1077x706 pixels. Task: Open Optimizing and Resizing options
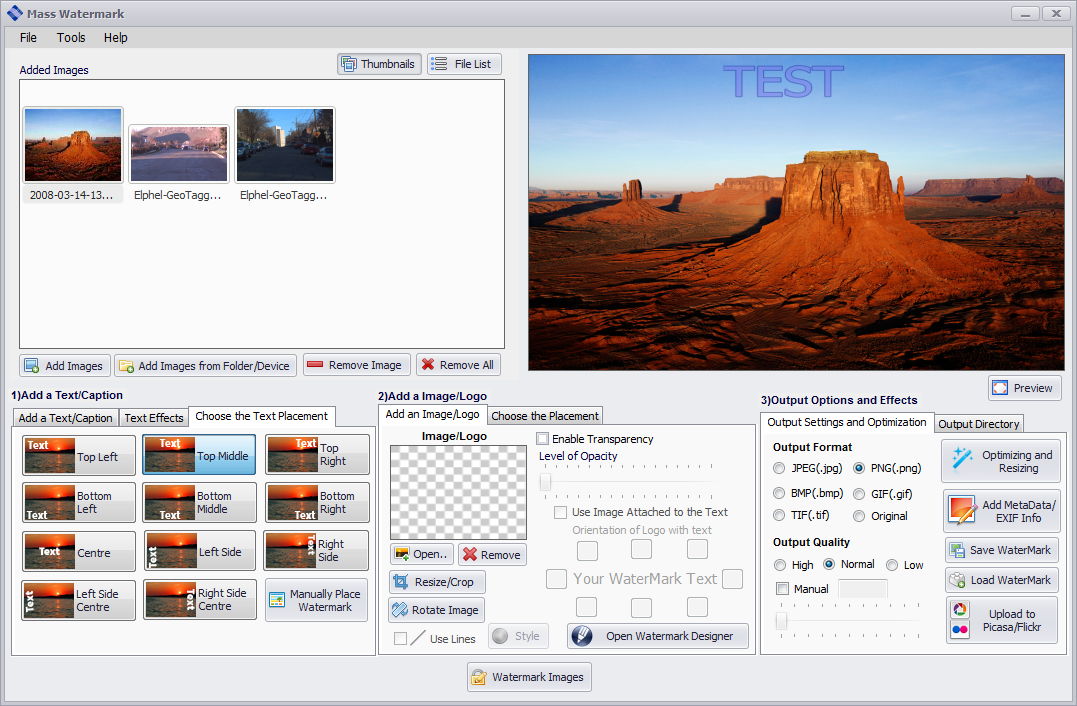coord(1001,461)
